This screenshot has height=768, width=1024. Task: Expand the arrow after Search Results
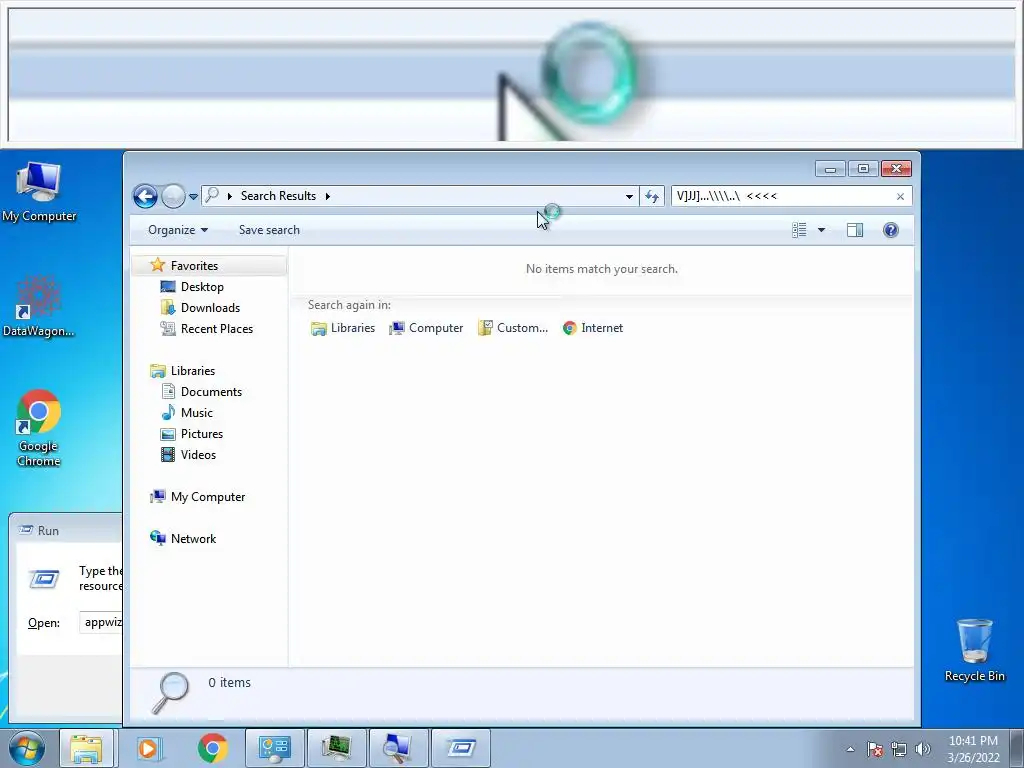pos(327,196)
